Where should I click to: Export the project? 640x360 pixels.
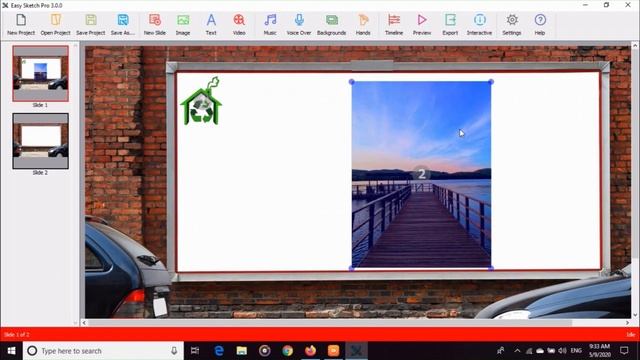coord(450,24)
